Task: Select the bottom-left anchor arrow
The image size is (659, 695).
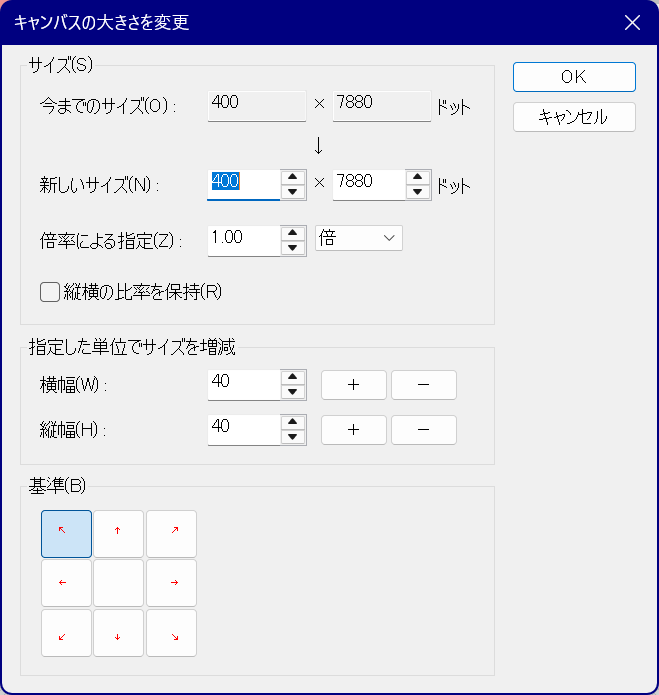Action: 66,633
